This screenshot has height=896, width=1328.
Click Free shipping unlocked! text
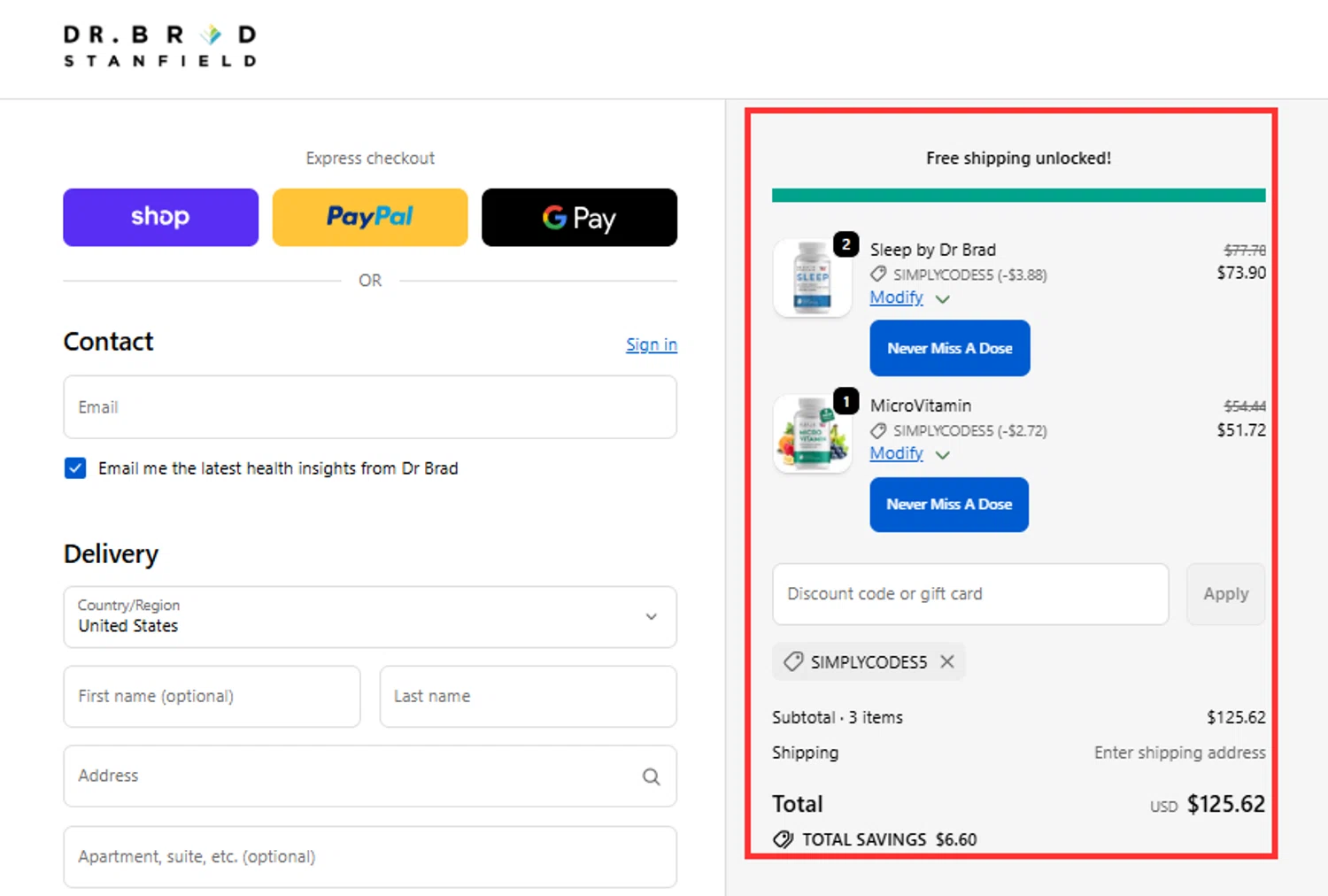pos(1018,158)
